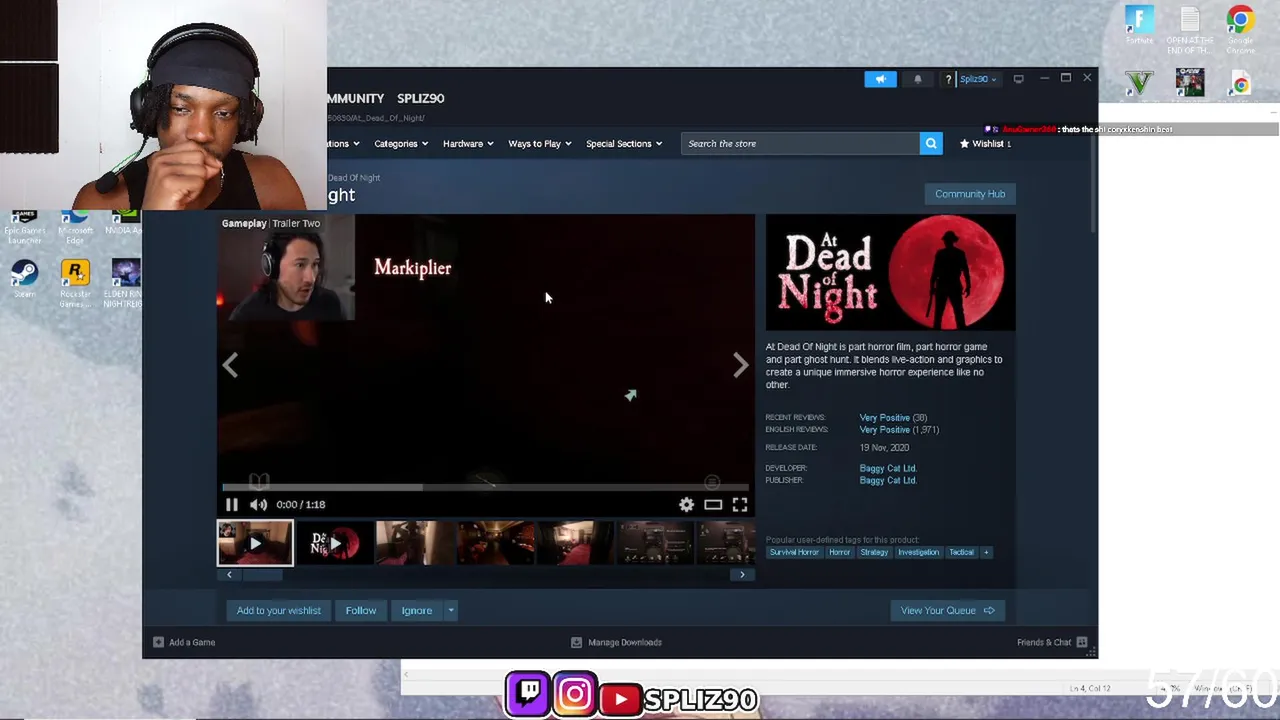The width and height of the screenshot is (1280, 720).
Task: Open English reviews Very Positive link
Action: pos(884,430)
